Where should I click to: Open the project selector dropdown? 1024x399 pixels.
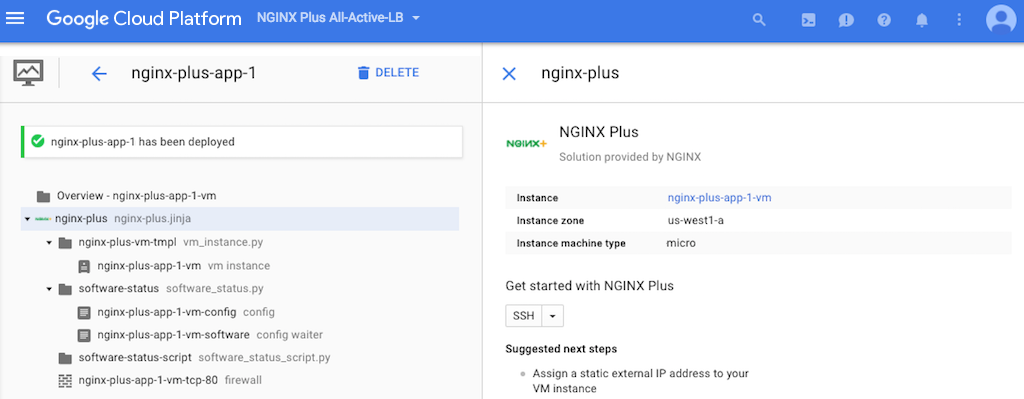(338, 18)
